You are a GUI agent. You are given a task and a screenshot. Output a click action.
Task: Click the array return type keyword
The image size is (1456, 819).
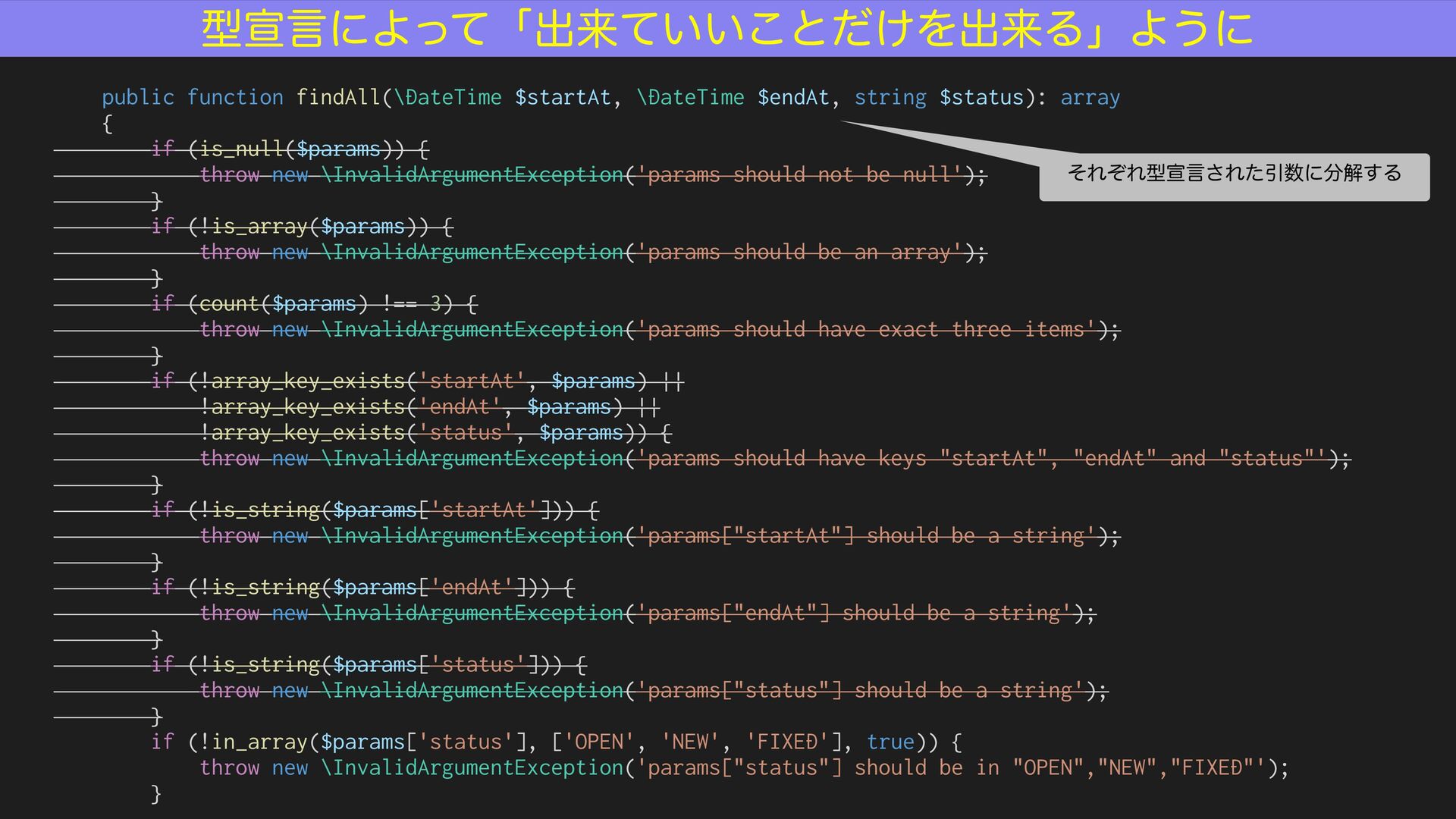tap(1089, 97)
